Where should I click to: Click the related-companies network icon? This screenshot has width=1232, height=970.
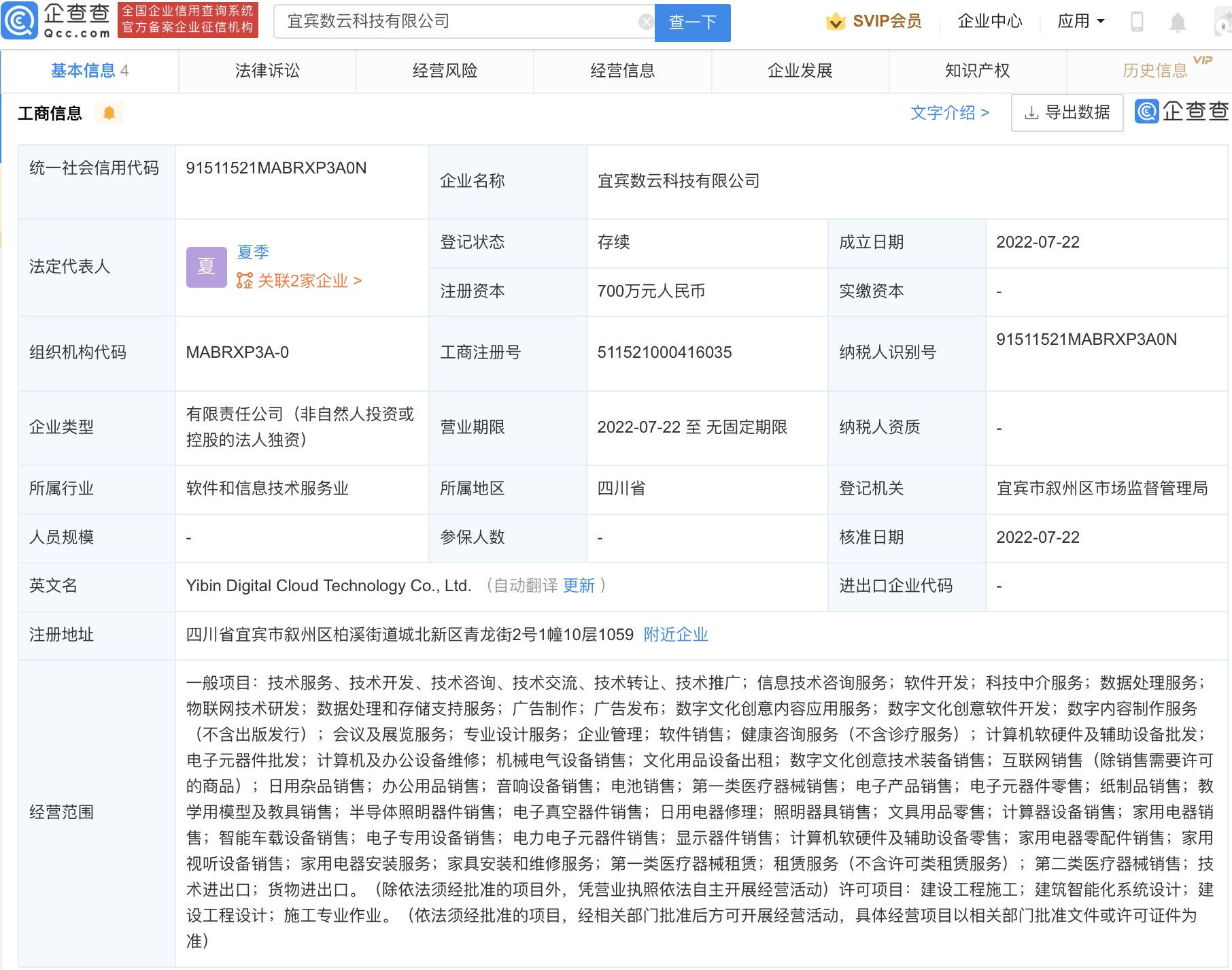click(x=245, y=280)
